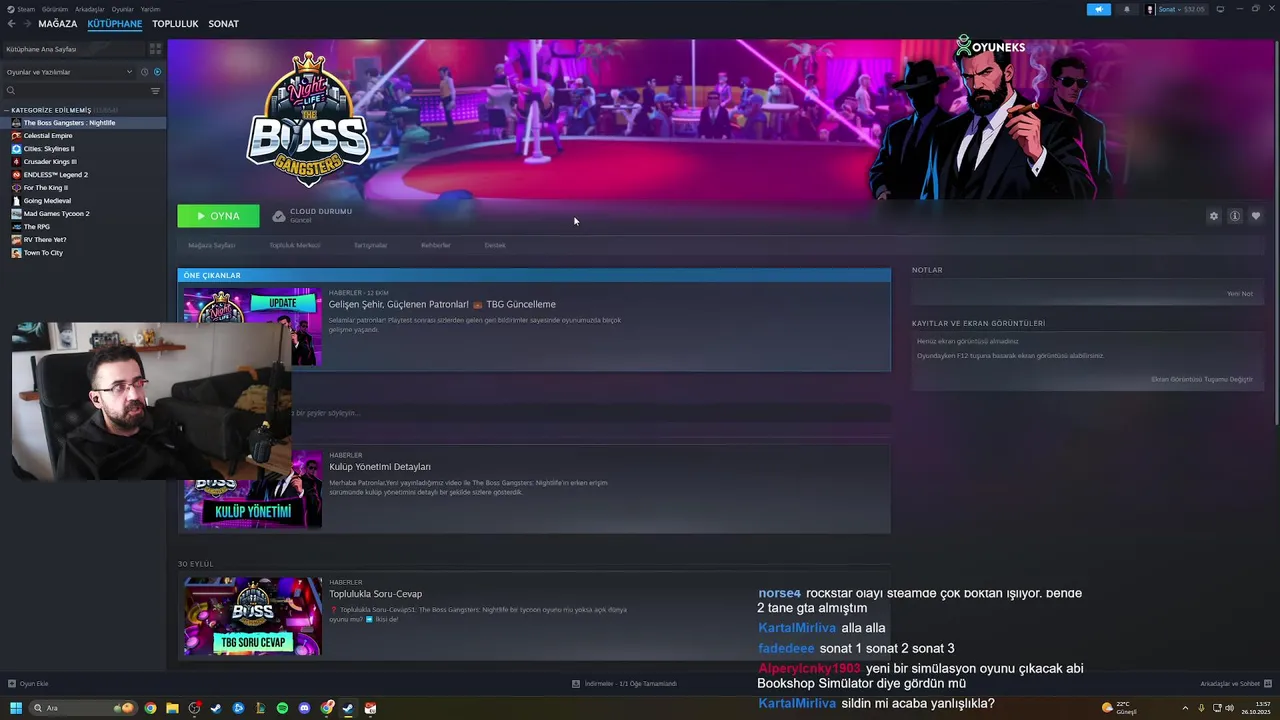Open the Tartışmalar link
This screenshot has width=1280, height=720.
pyautogui.click(x=370, y=245)
